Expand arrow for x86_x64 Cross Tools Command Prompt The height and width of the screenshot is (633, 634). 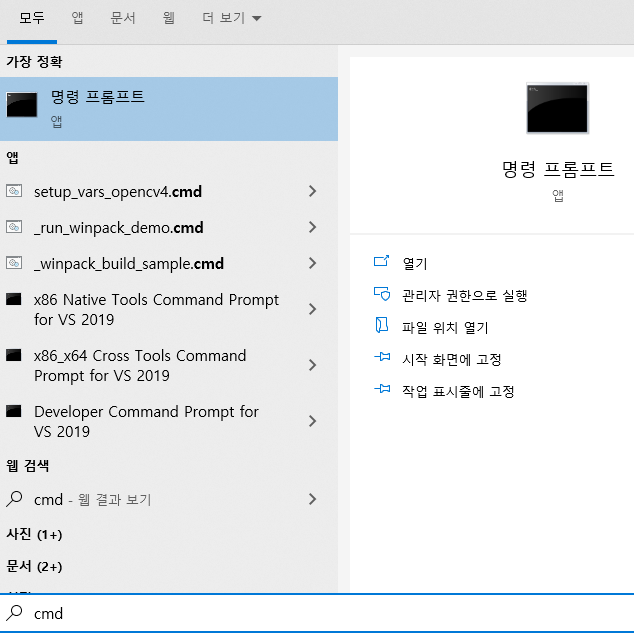[x=312, y=365]
